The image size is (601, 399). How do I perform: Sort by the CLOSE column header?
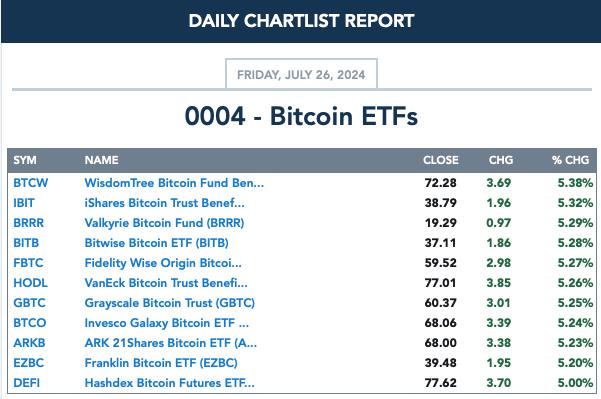(441, 160)
